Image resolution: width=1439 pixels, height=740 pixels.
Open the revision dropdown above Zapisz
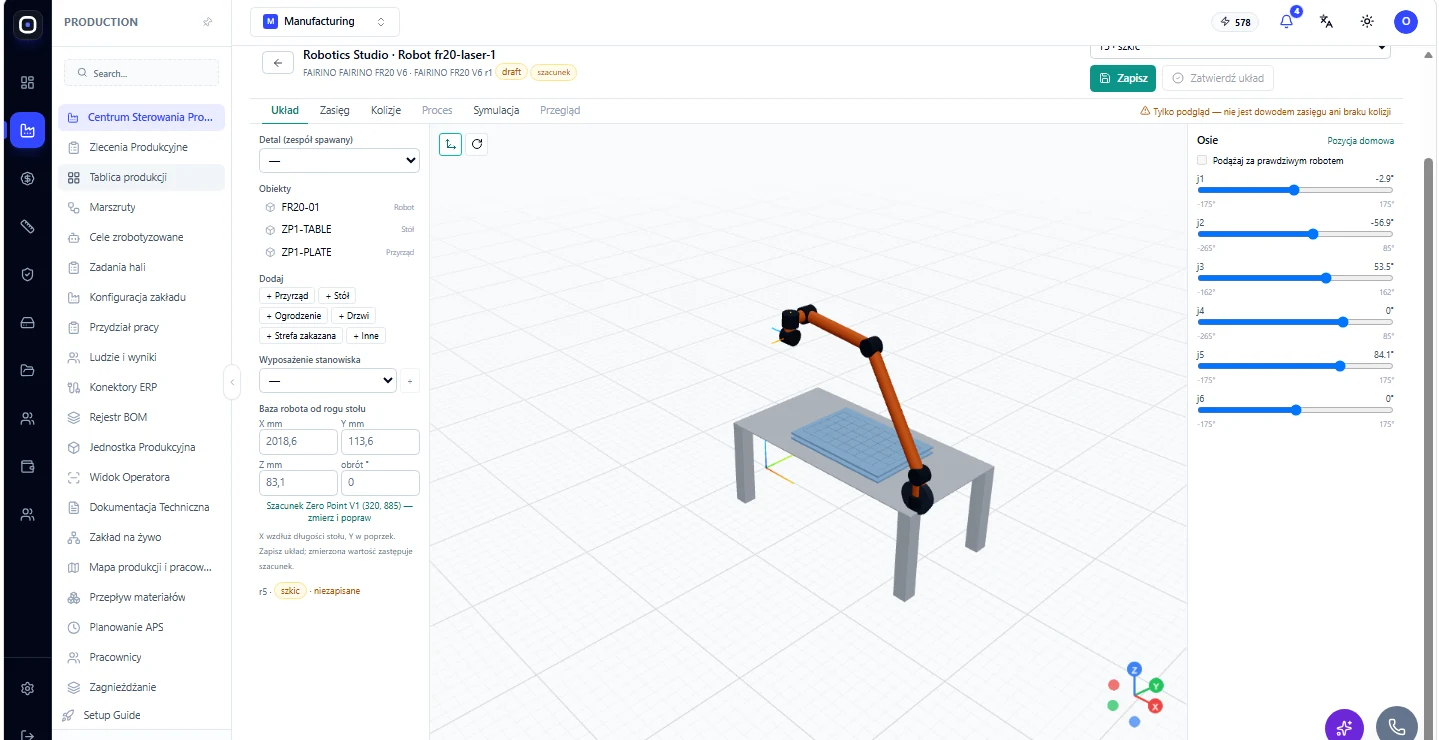[1240, 48]
